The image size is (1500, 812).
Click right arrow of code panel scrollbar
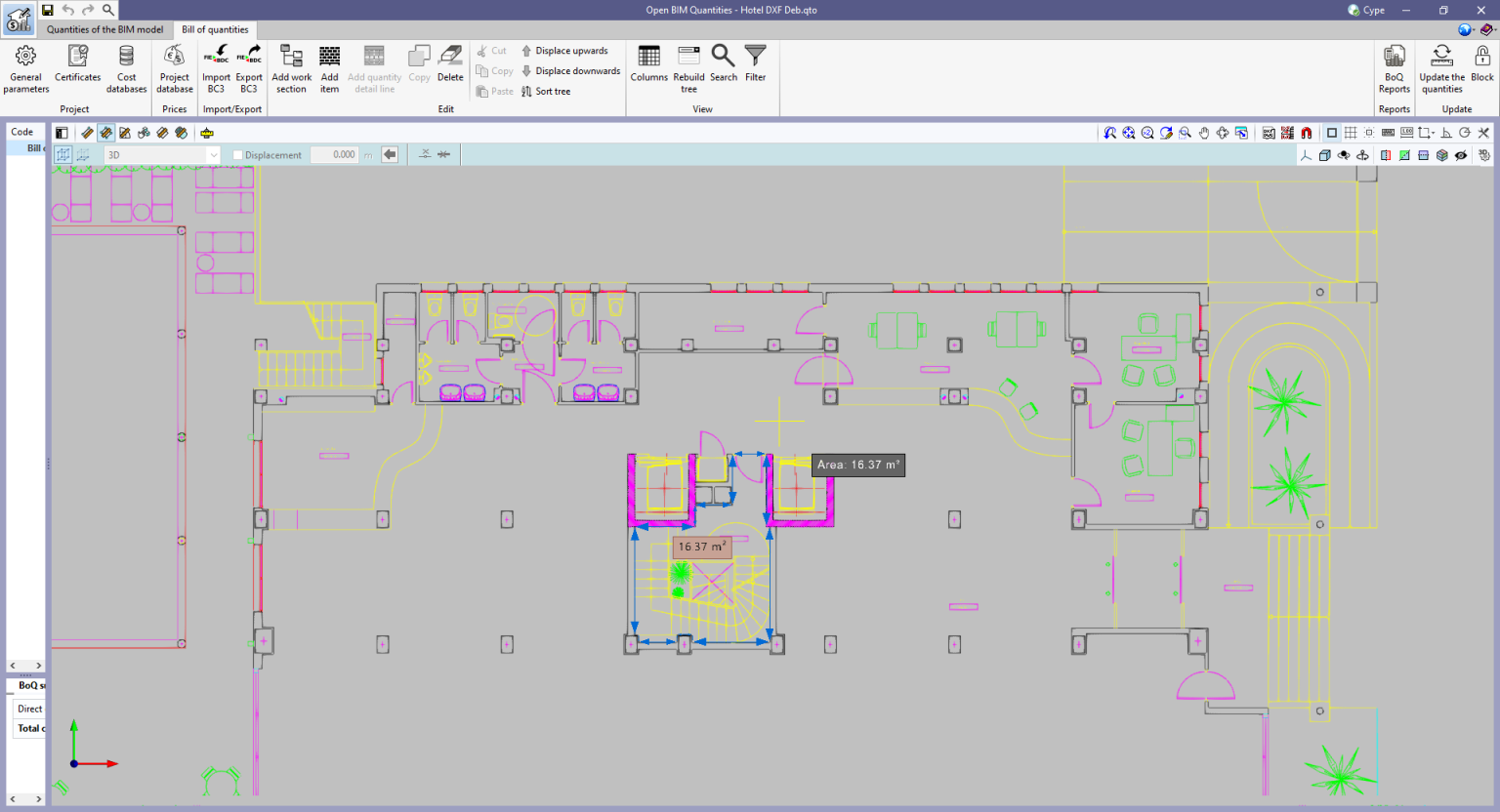pos(39,666)
